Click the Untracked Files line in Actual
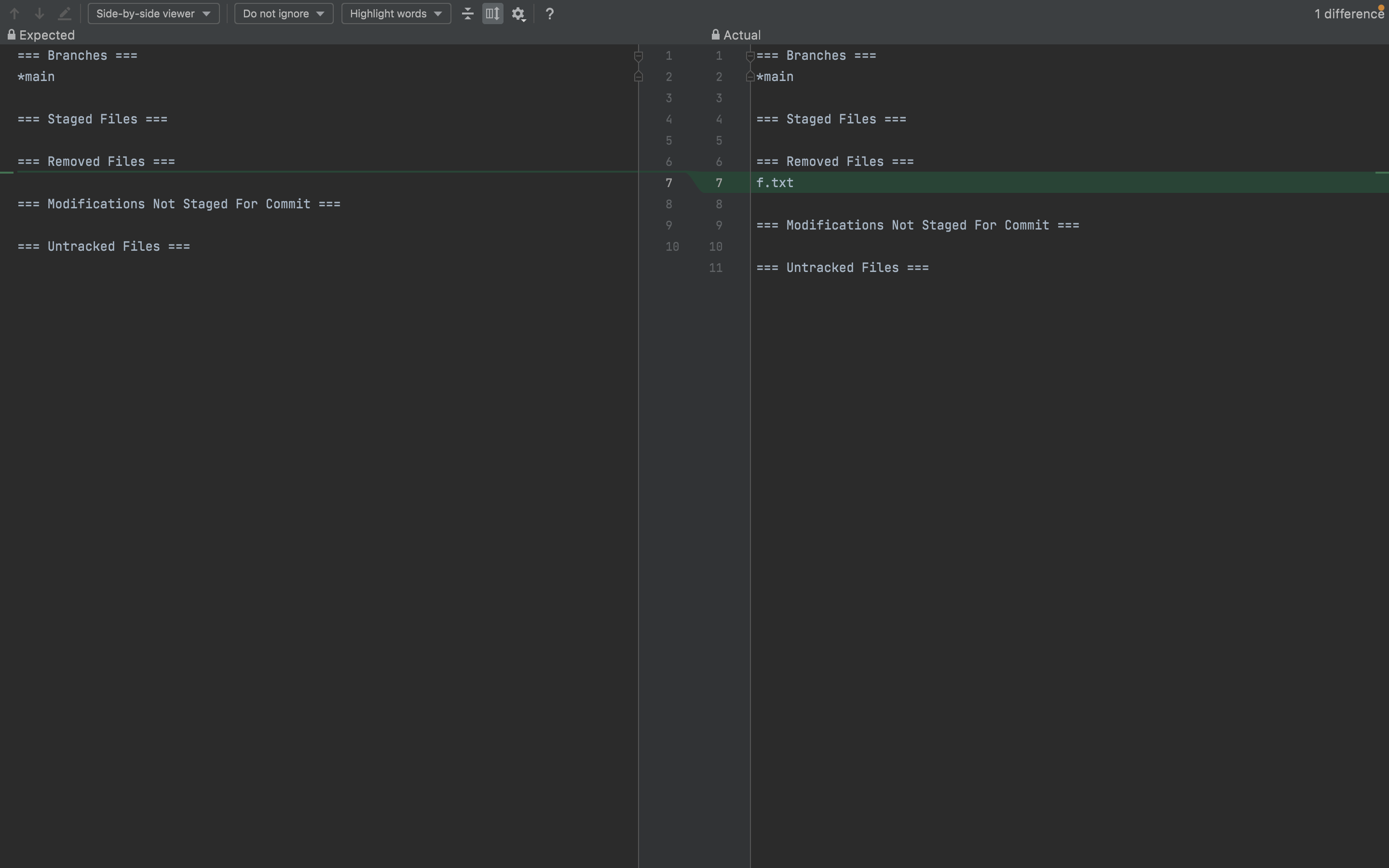 coord(842,268)
